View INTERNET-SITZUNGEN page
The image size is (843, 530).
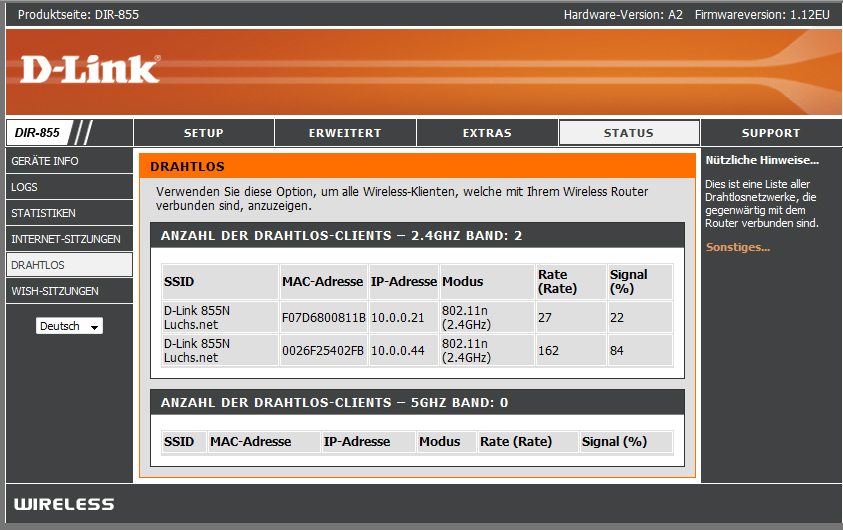point(69,239)
